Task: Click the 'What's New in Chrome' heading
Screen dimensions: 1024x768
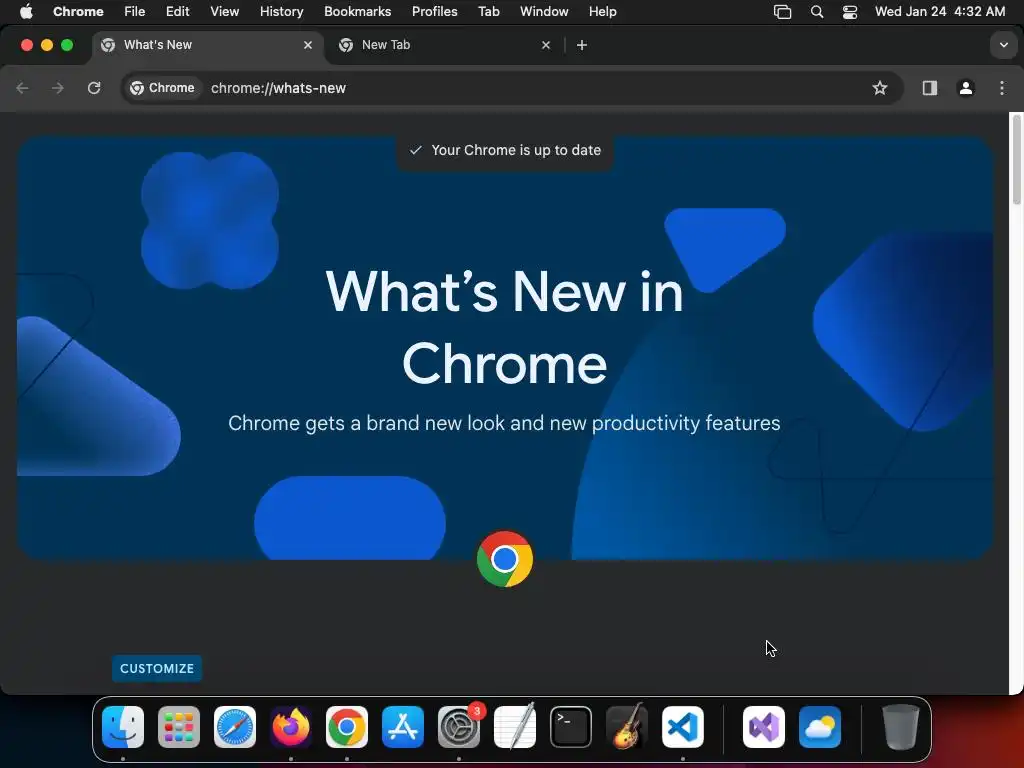Action: [x=504, y=327]
